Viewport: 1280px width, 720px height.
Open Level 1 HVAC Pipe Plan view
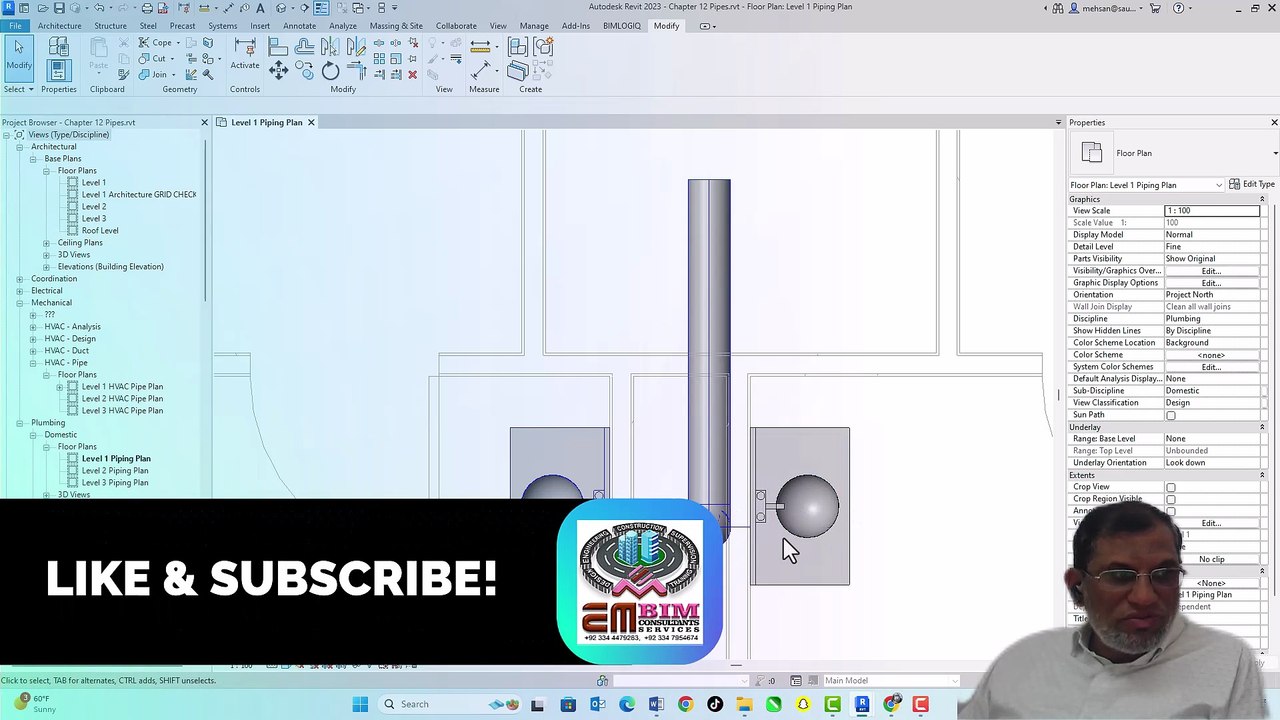[x=122, y=387]
